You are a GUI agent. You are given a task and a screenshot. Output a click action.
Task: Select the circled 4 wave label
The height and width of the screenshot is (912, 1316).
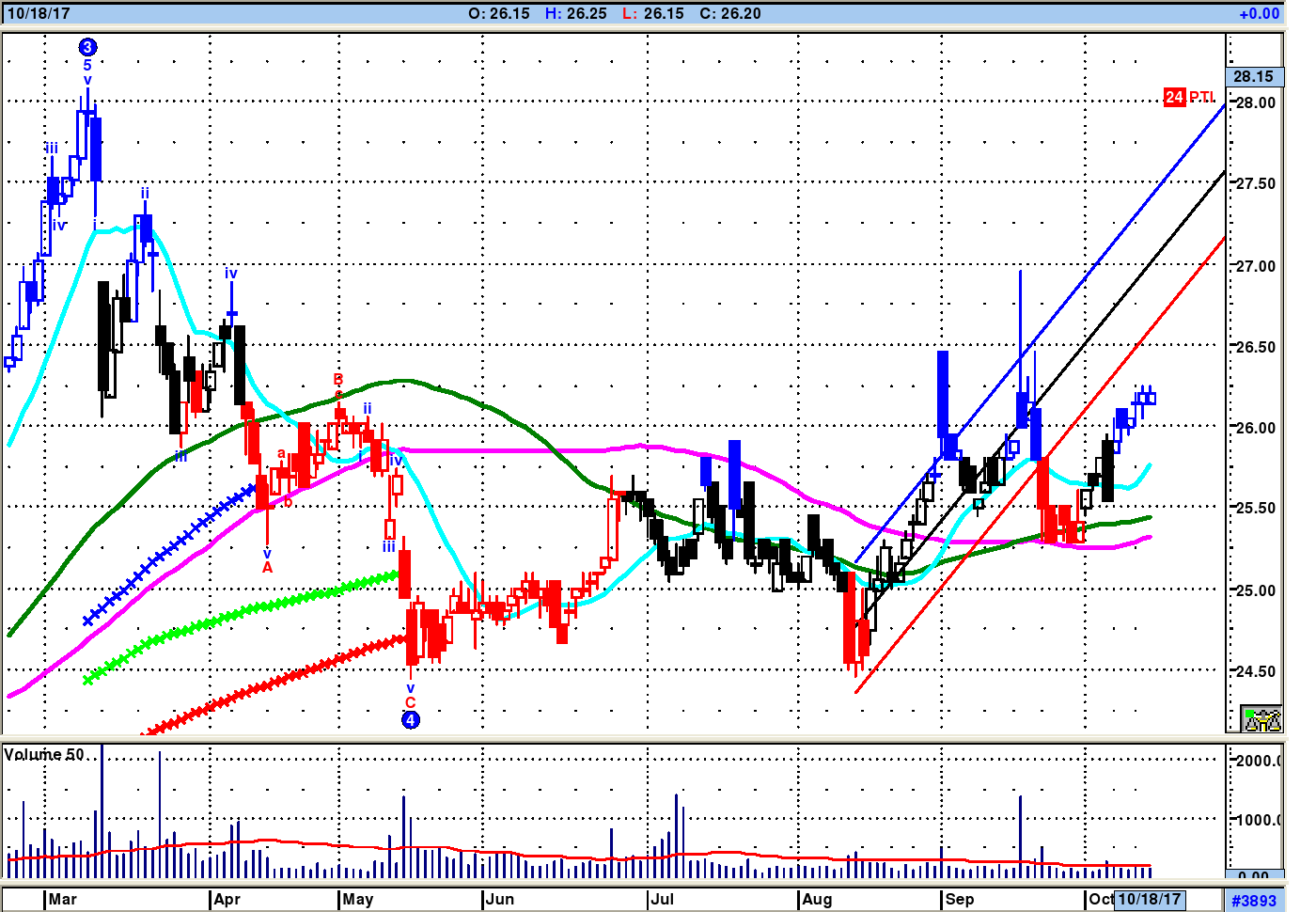tap(411, 720)
